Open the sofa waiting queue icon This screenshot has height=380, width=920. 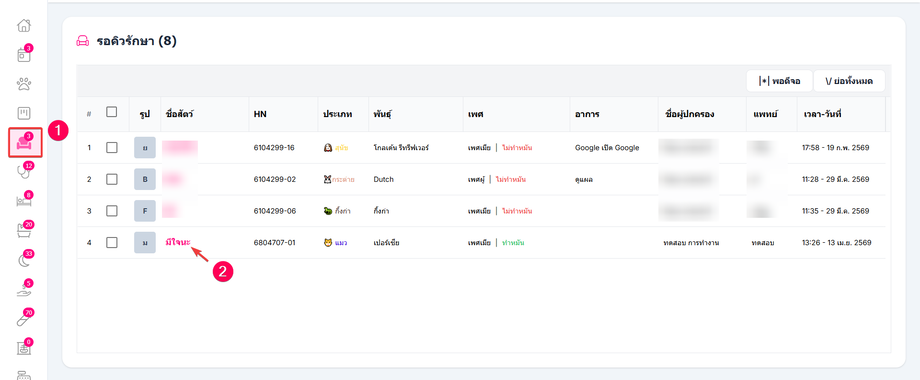click(x=25, y=142)
